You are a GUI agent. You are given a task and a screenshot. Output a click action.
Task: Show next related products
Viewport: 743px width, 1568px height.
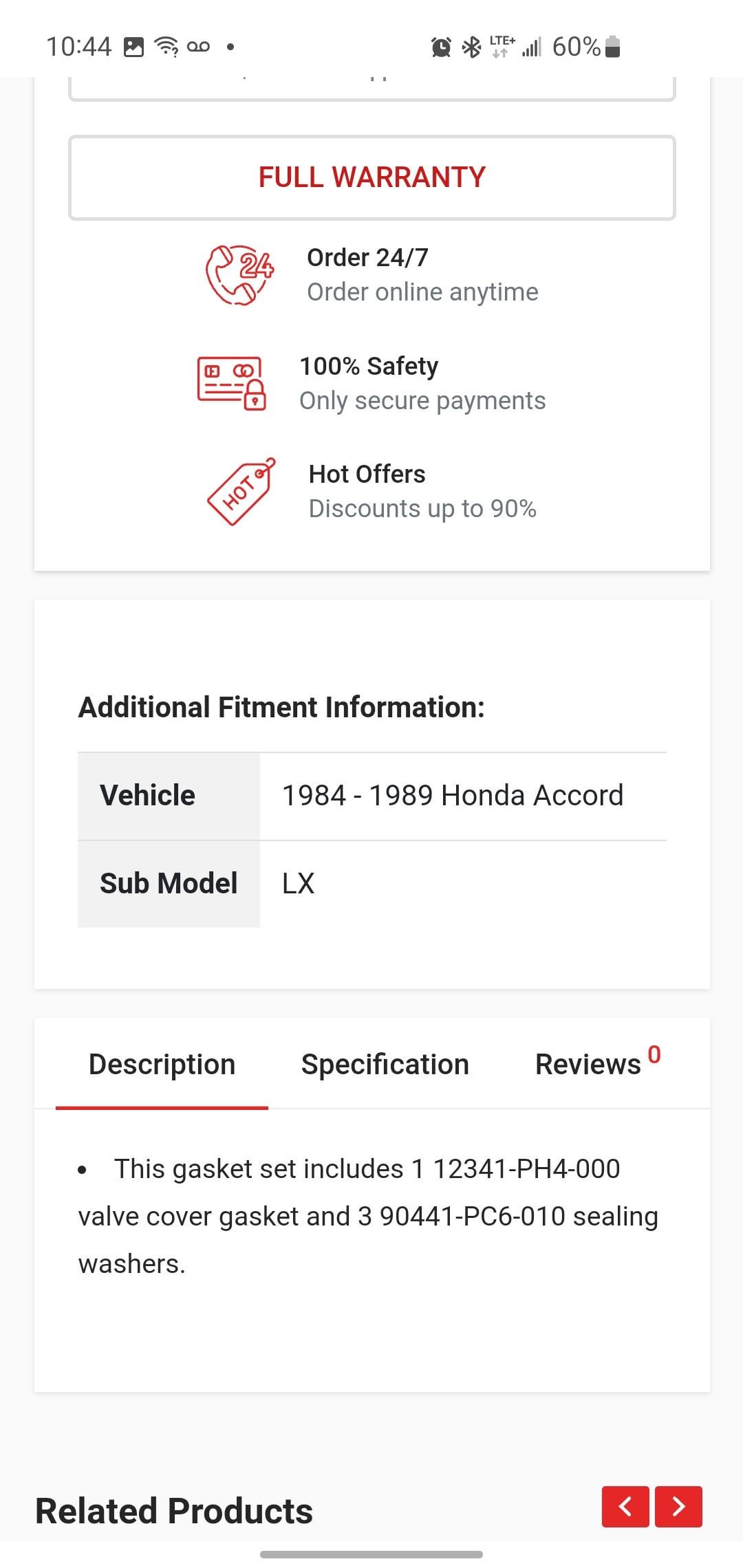[678, 1506]
